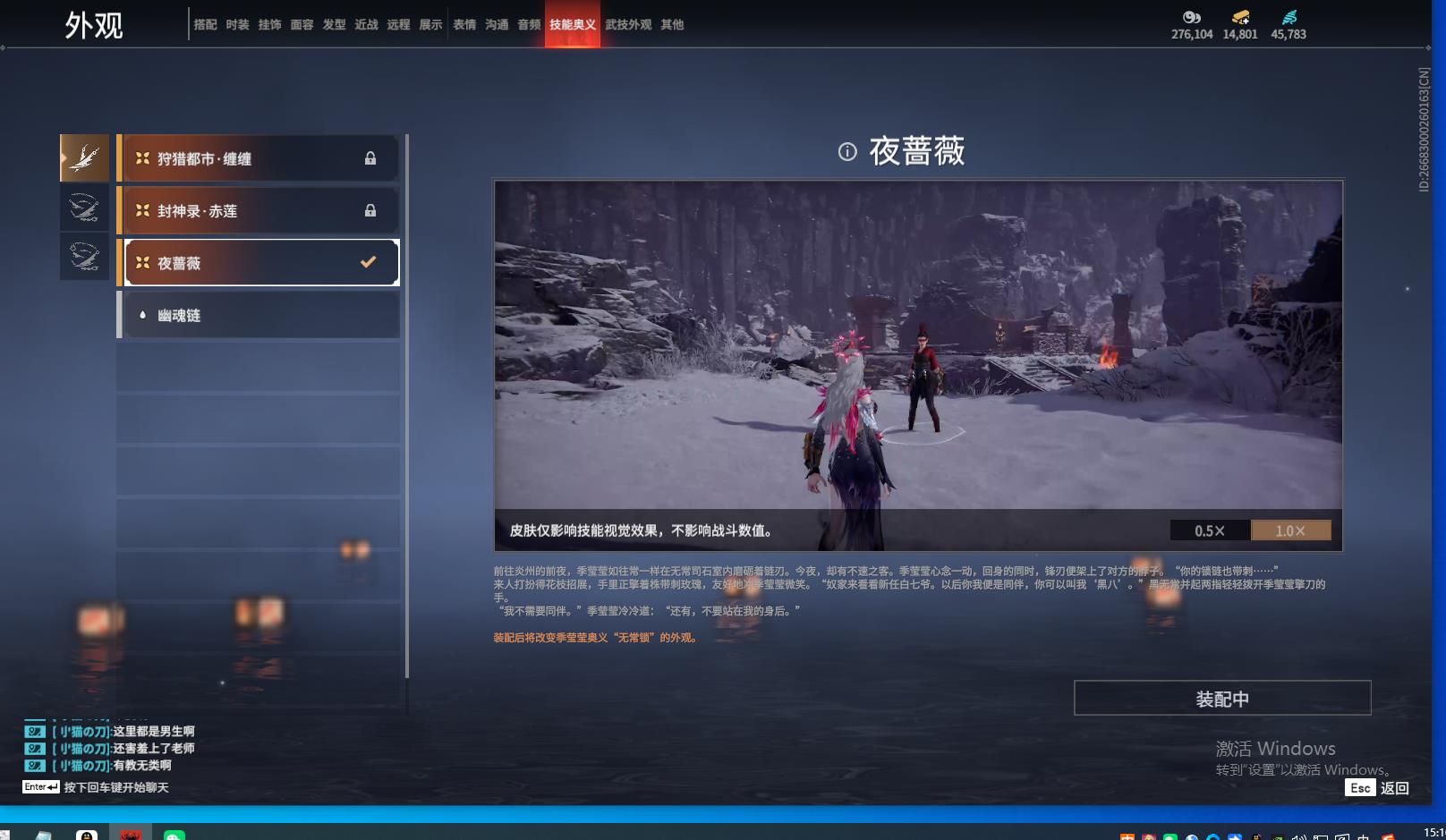Click the chat message 有教无类啊
The height and width of the screenshot is (840, 1446).
[142, 766]
